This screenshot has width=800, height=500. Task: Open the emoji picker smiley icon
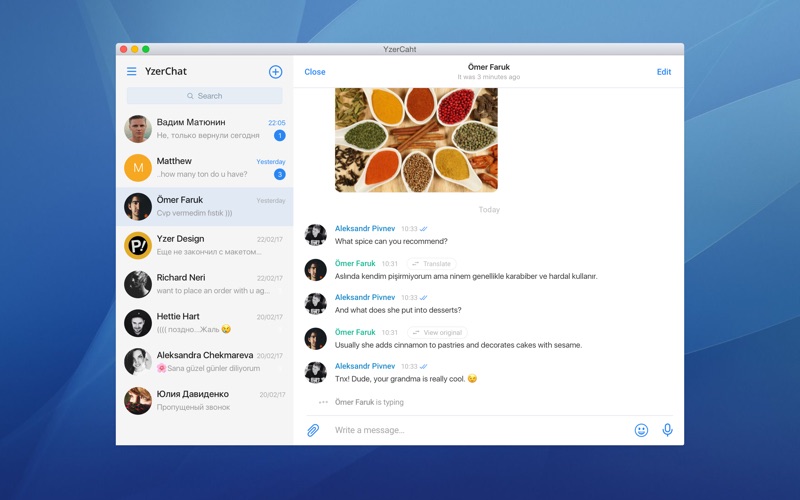pos(641,430)
